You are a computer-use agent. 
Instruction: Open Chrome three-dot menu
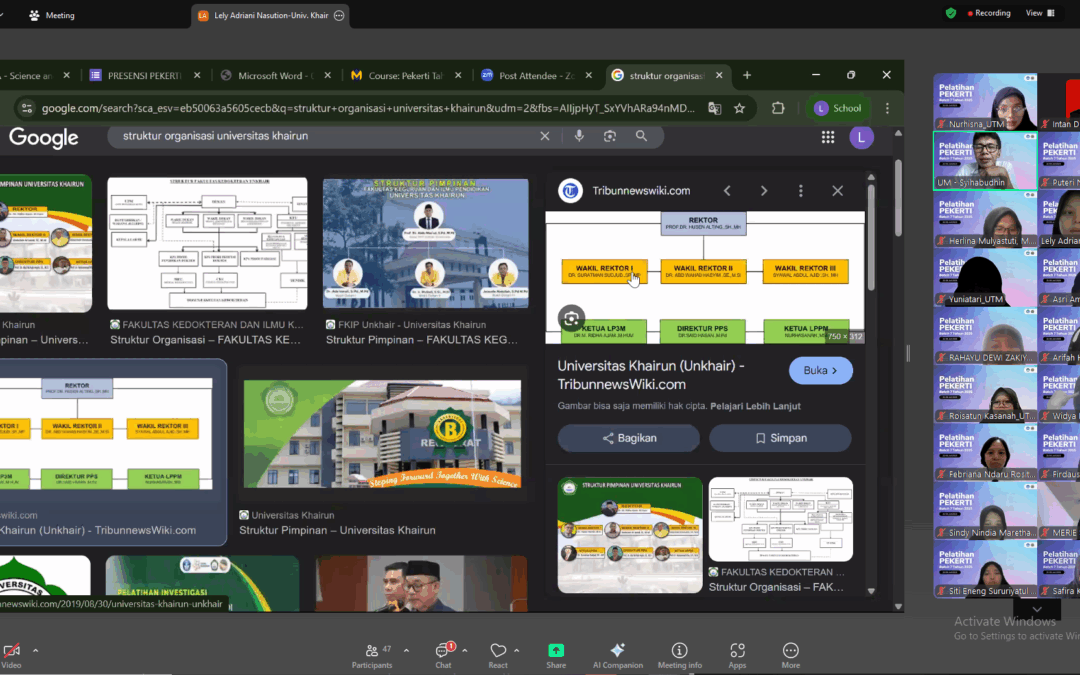click(x=887, y=108)
